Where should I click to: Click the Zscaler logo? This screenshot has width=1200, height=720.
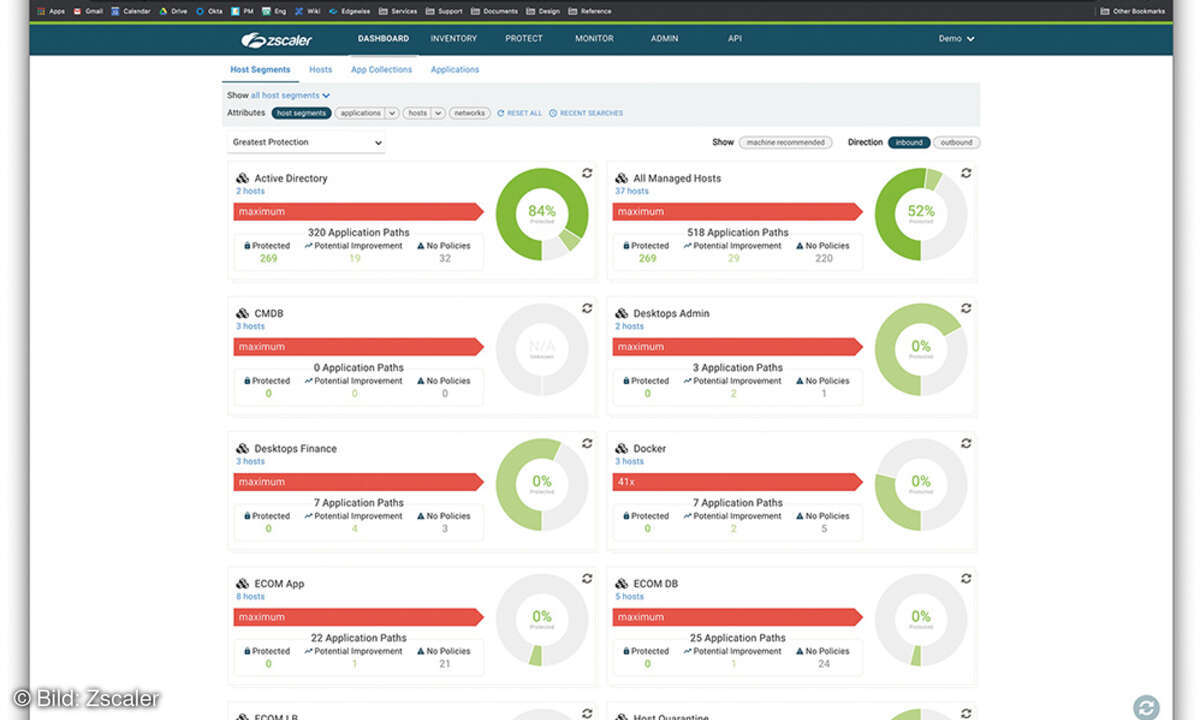coord(276,39)
